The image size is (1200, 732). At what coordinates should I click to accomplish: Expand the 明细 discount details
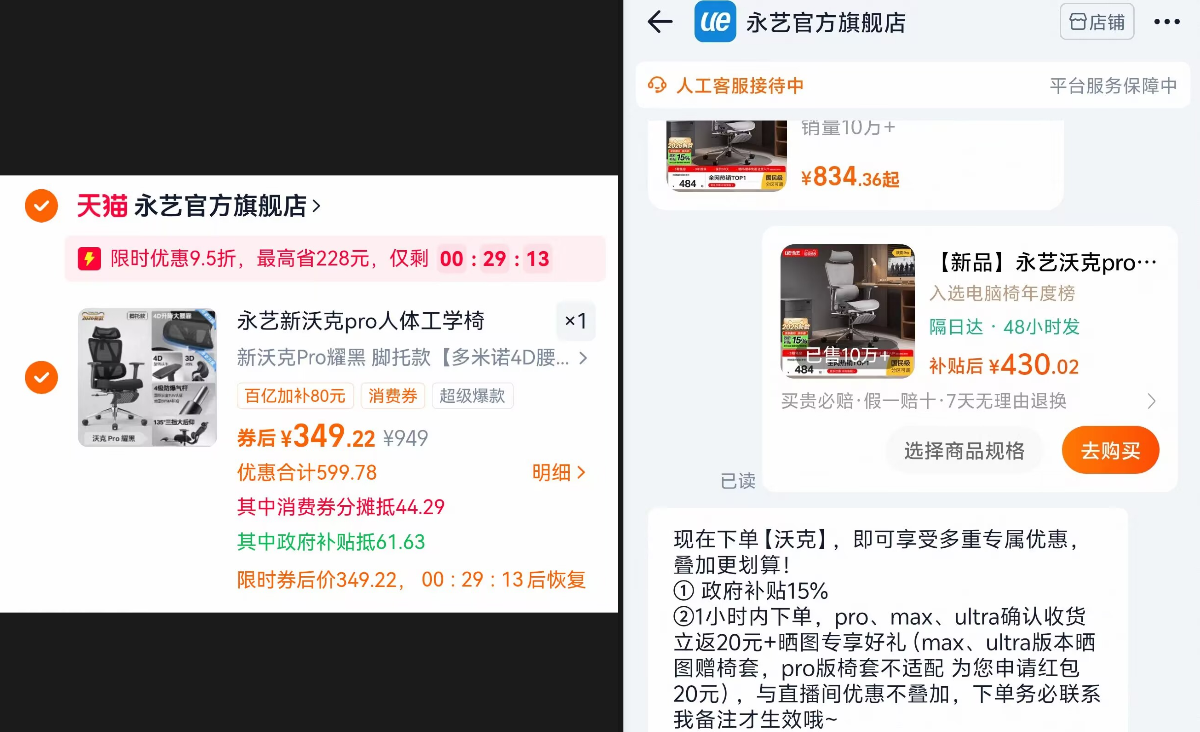558,472
